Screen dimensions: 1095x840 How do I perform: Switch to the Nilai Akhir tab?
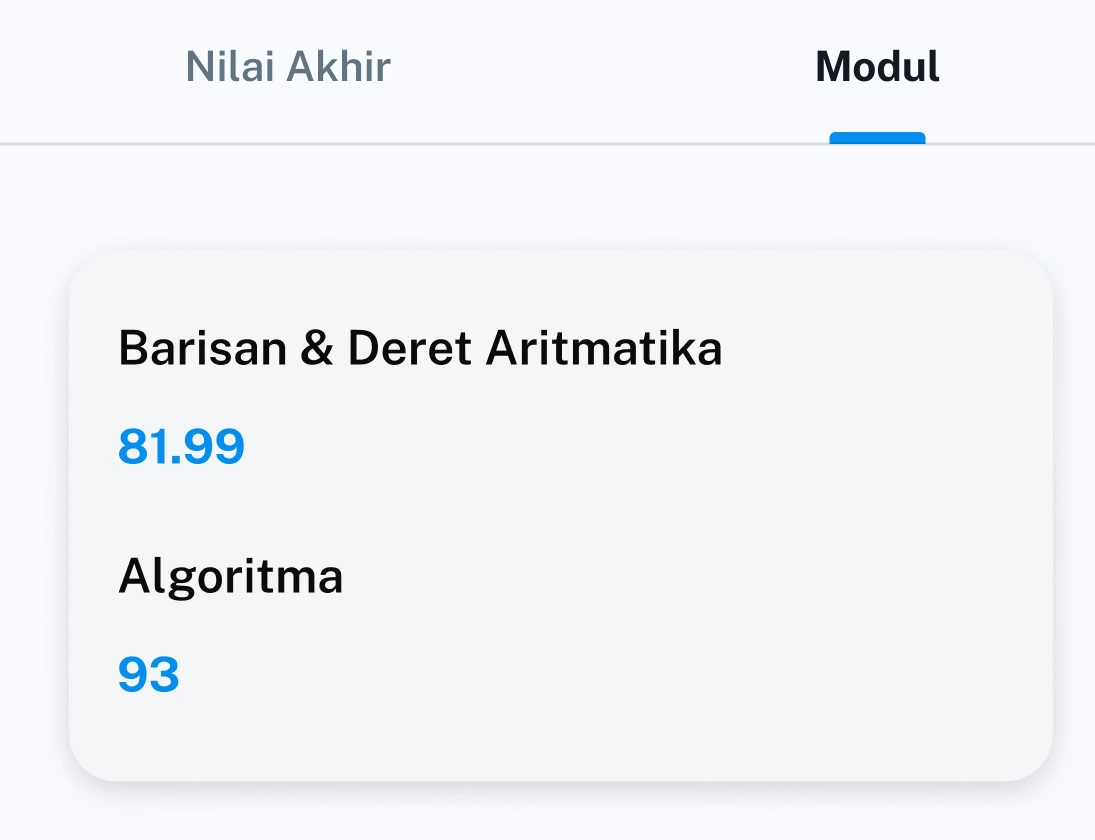(288, 67)
